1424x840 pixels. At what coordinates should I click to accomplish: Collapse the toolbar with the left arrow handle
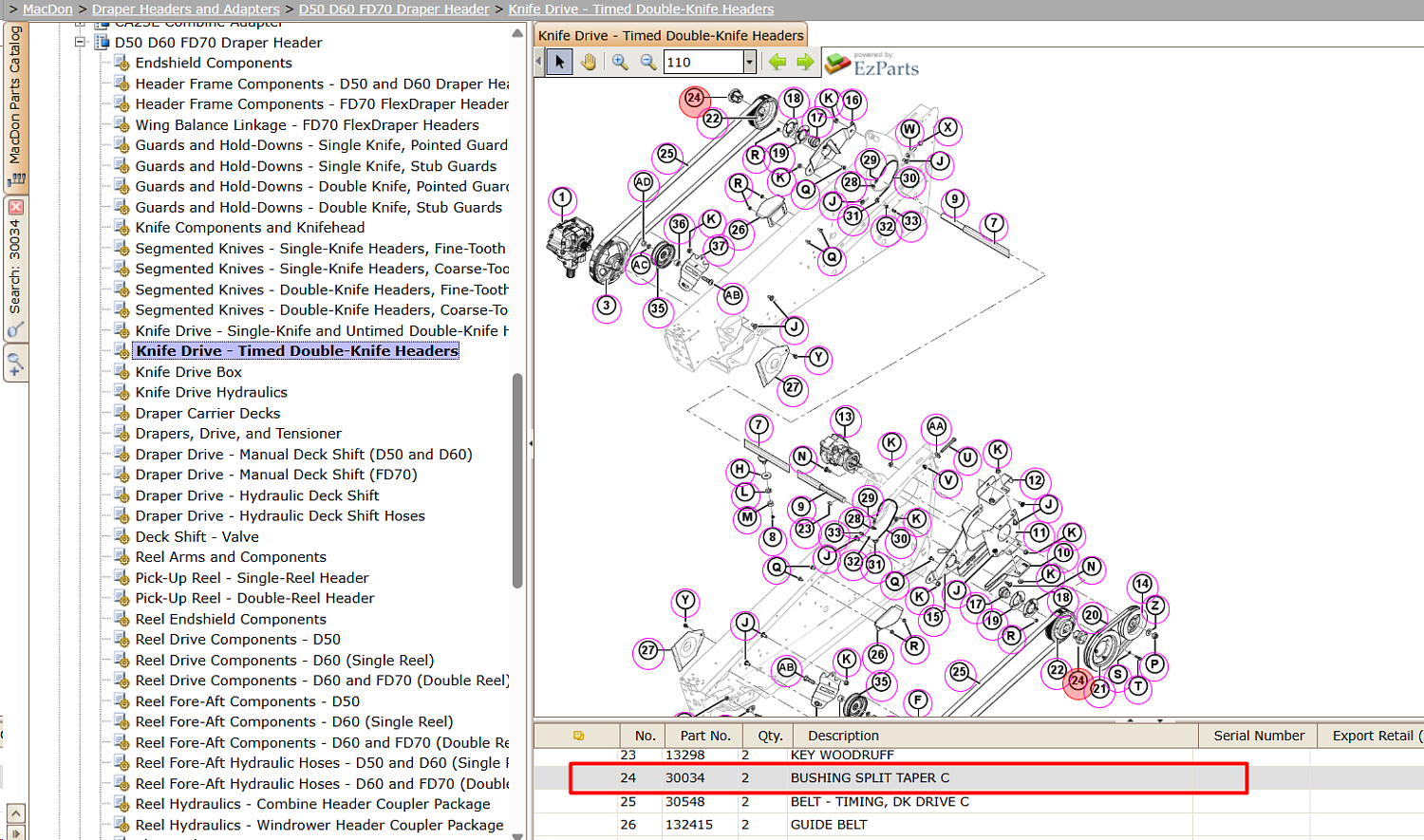click(539, 63)
